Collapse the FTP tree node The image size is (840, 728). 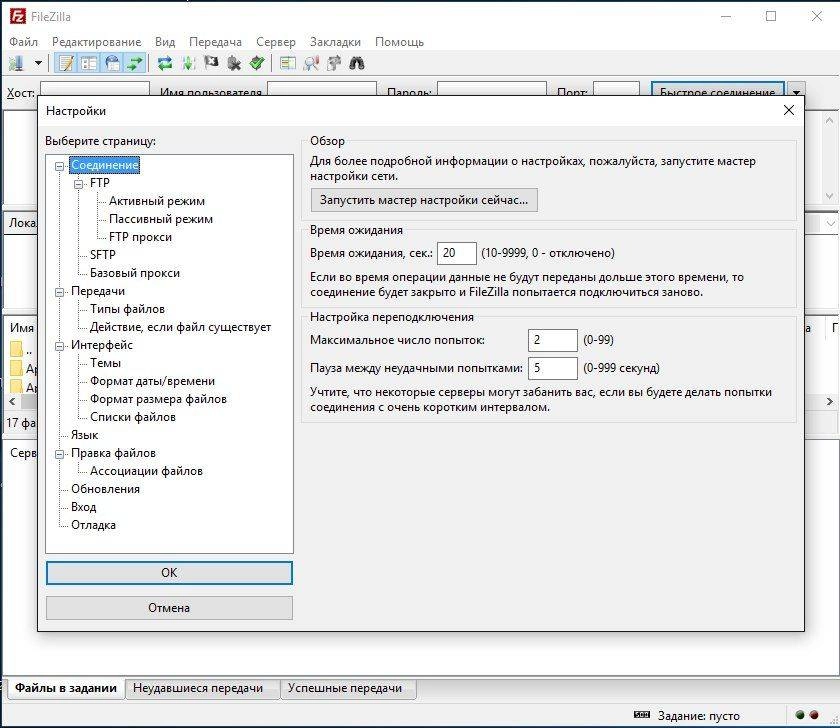(x=79, y=184)
